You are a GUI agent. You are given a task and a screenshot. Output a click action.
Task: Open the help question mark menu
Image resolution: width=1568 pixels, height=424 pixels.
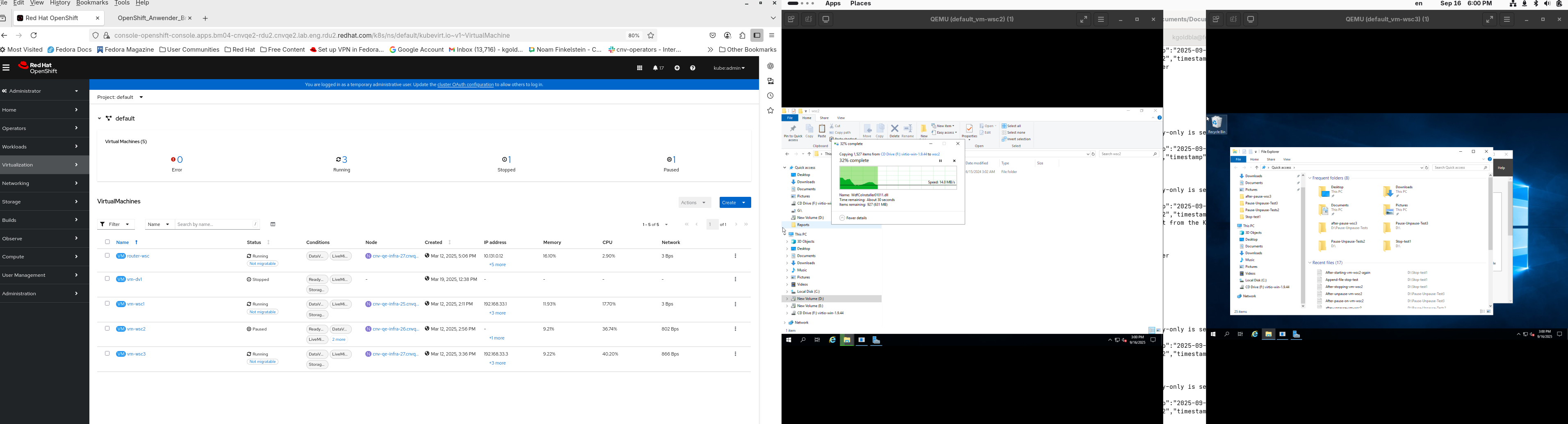click(693, 68)
